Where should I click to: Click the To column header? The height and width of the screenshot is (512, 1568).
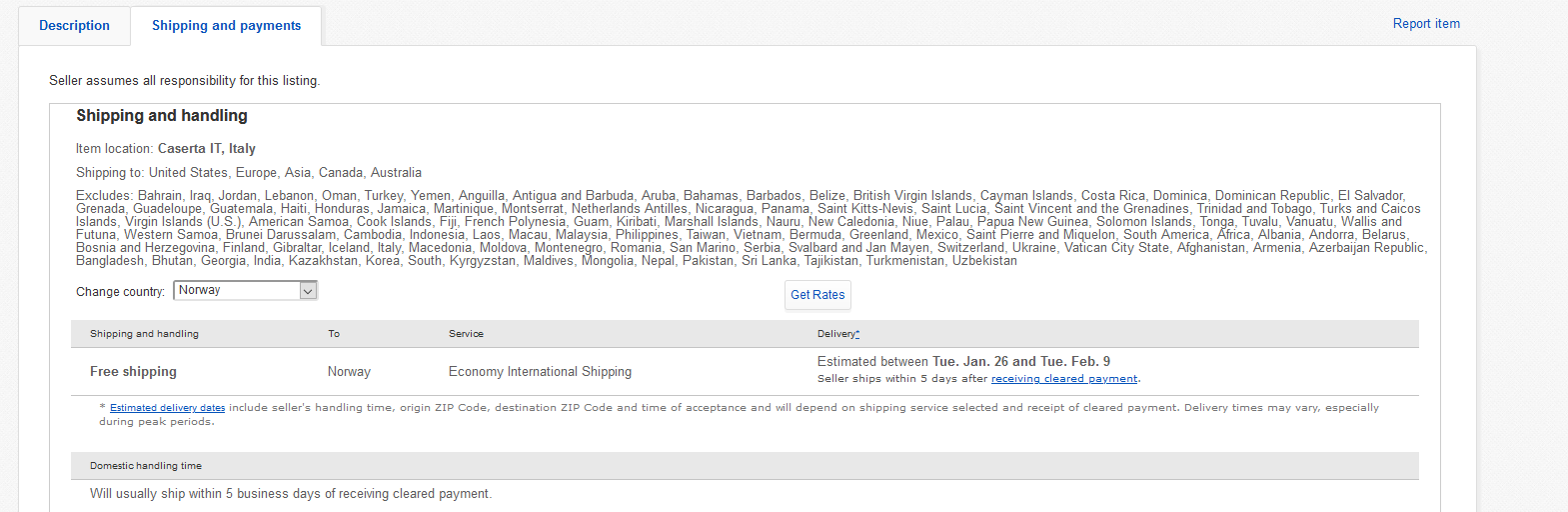334,334
